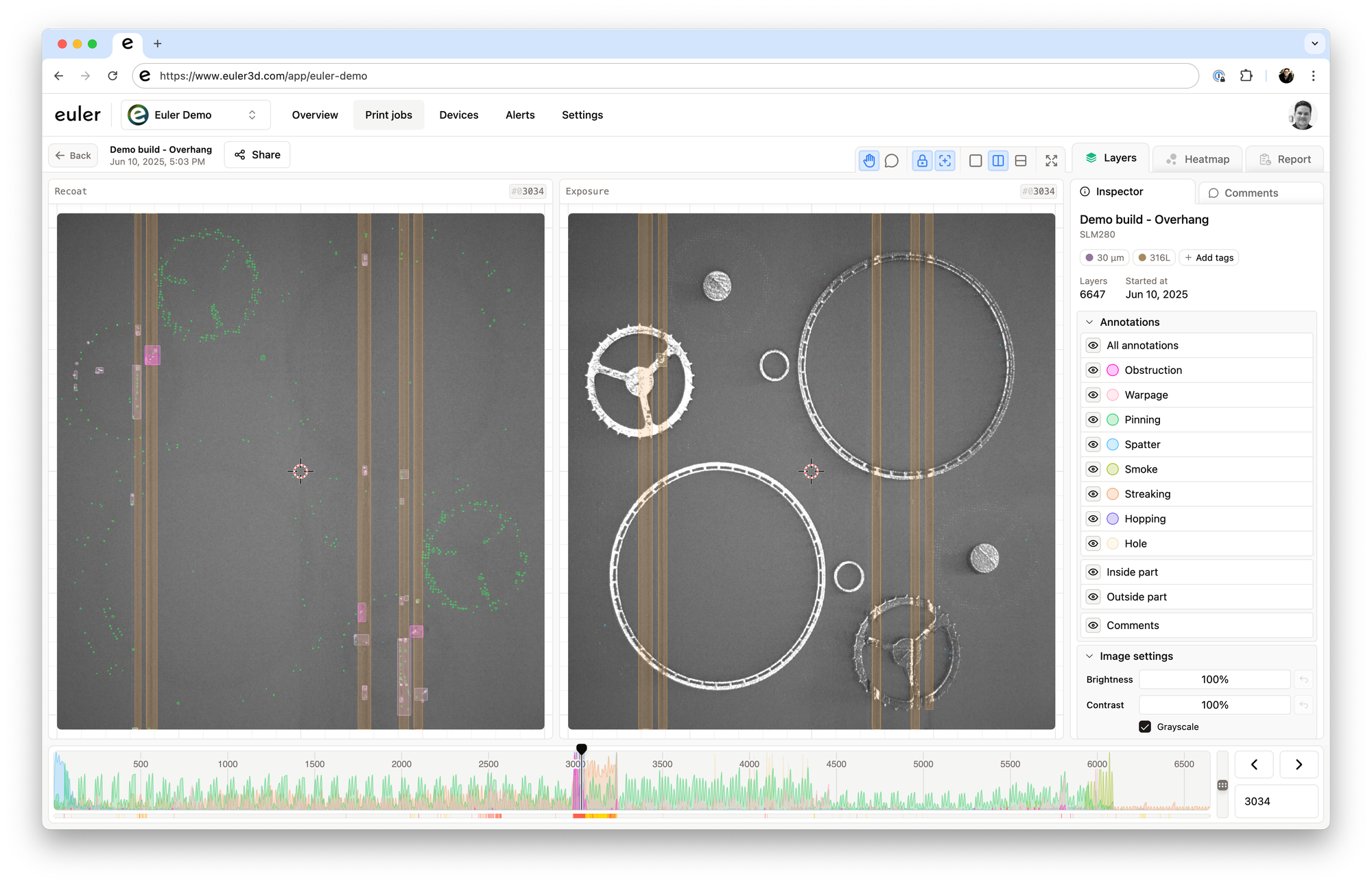The image size is (1372, 885).
Task: Select the pan hand tool
Action: pos(869,161)
